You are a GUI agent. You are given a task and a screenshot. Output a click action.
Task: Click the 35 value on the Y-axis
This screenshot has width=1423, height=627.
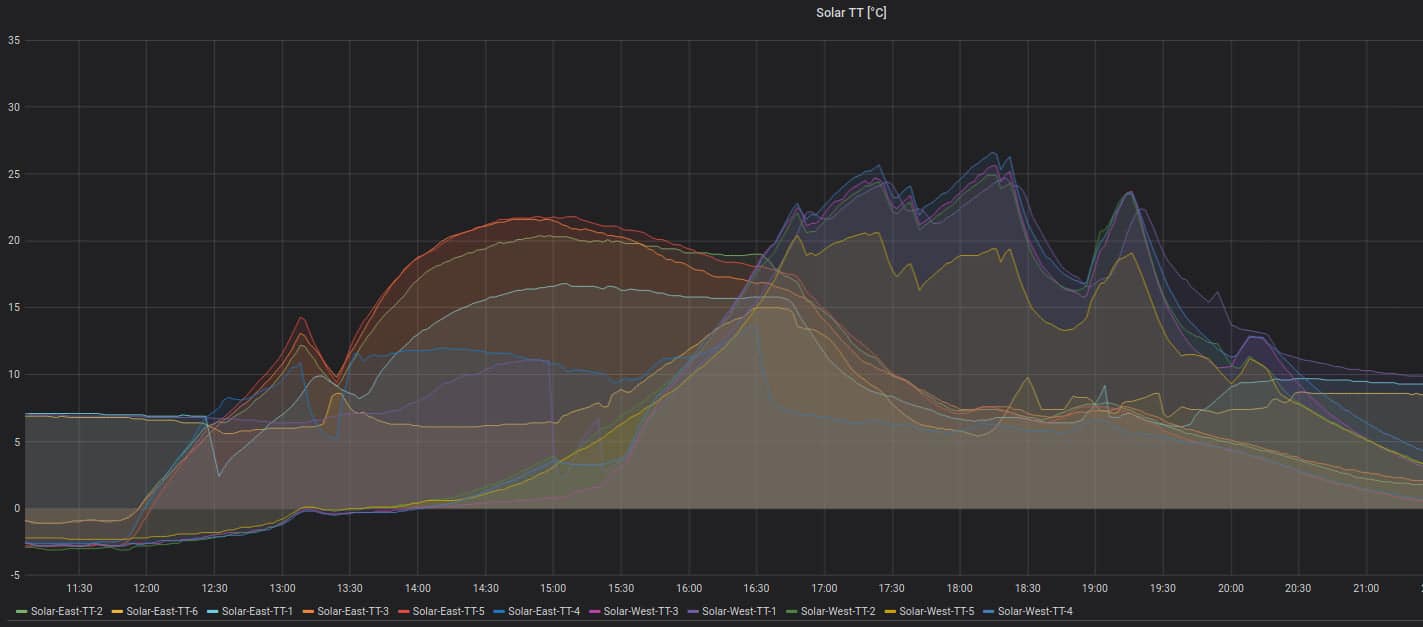point(14,40)
